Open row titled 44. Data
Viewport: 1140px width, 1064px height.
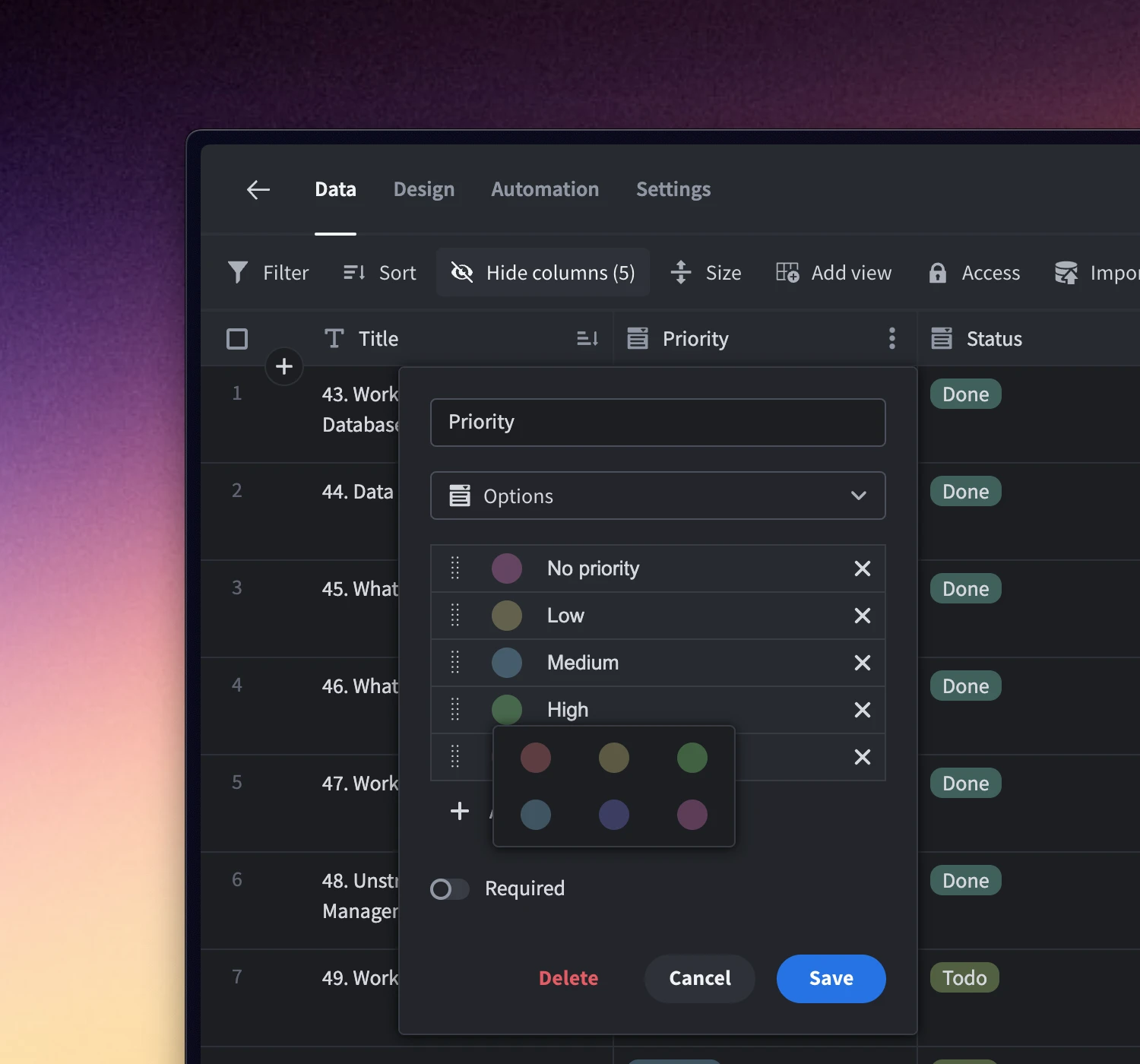(358, 492)
